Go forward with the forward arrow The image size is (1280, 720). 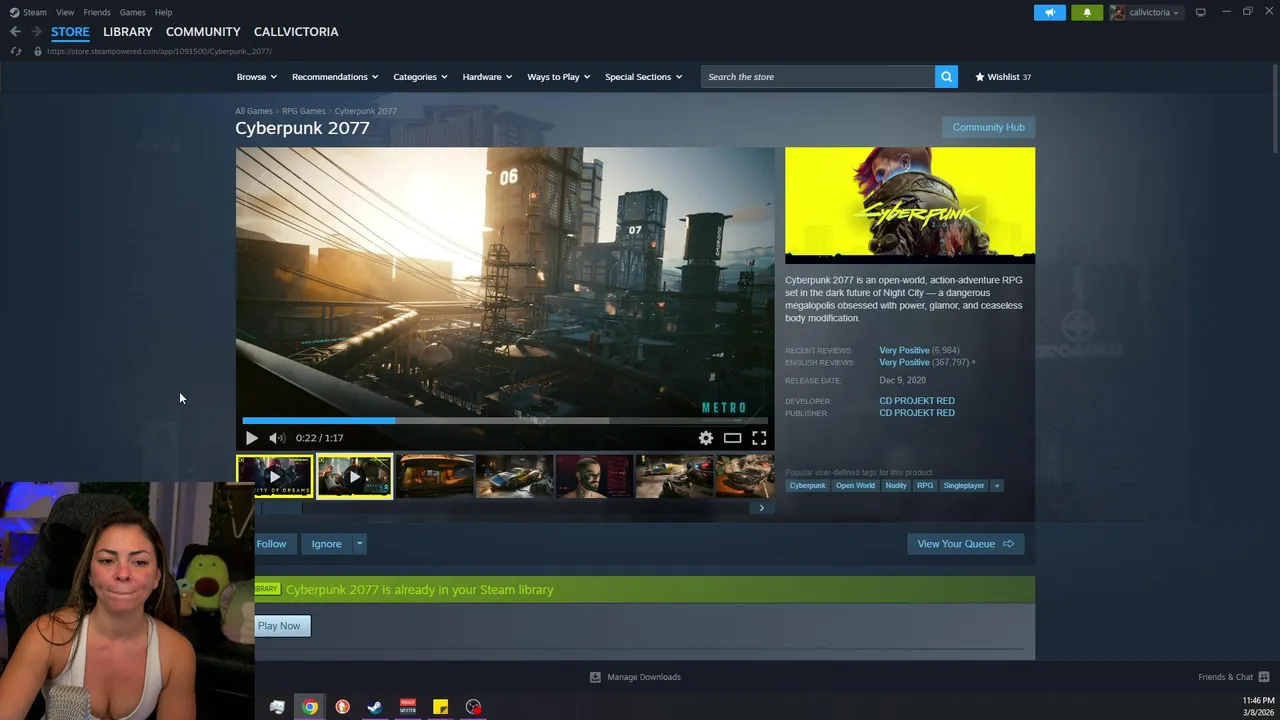[x=36, y=32]
